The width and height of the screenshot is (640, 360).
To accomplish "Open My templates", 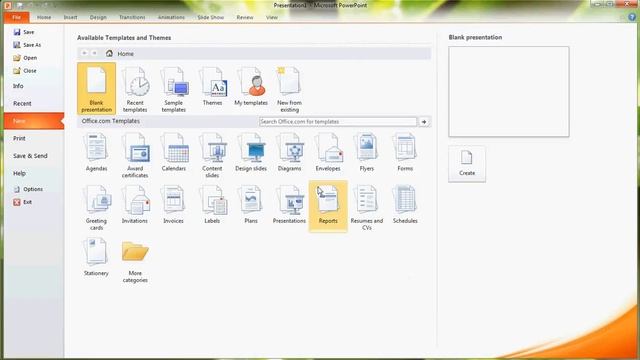I will (x=251, y=86).
